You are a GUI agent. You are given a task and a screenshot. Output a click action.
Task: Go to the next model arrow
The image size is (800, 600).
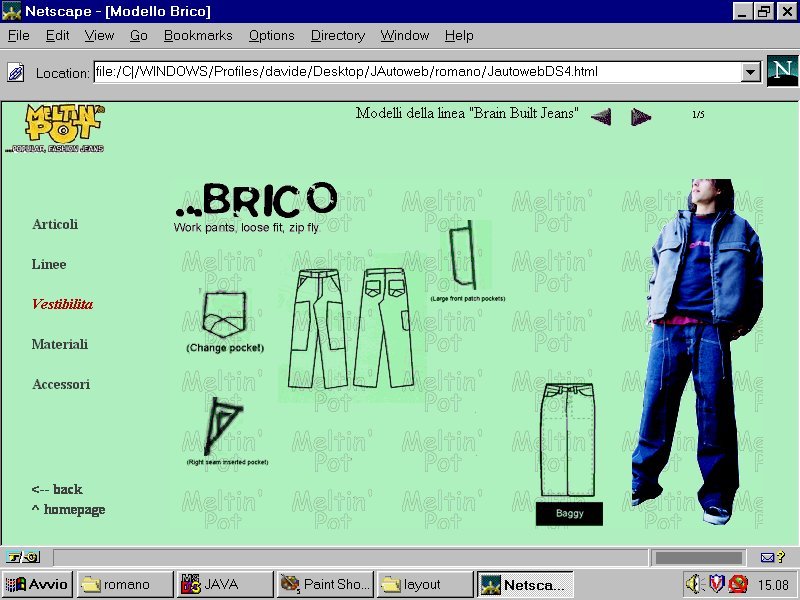(x=641, y=117)
